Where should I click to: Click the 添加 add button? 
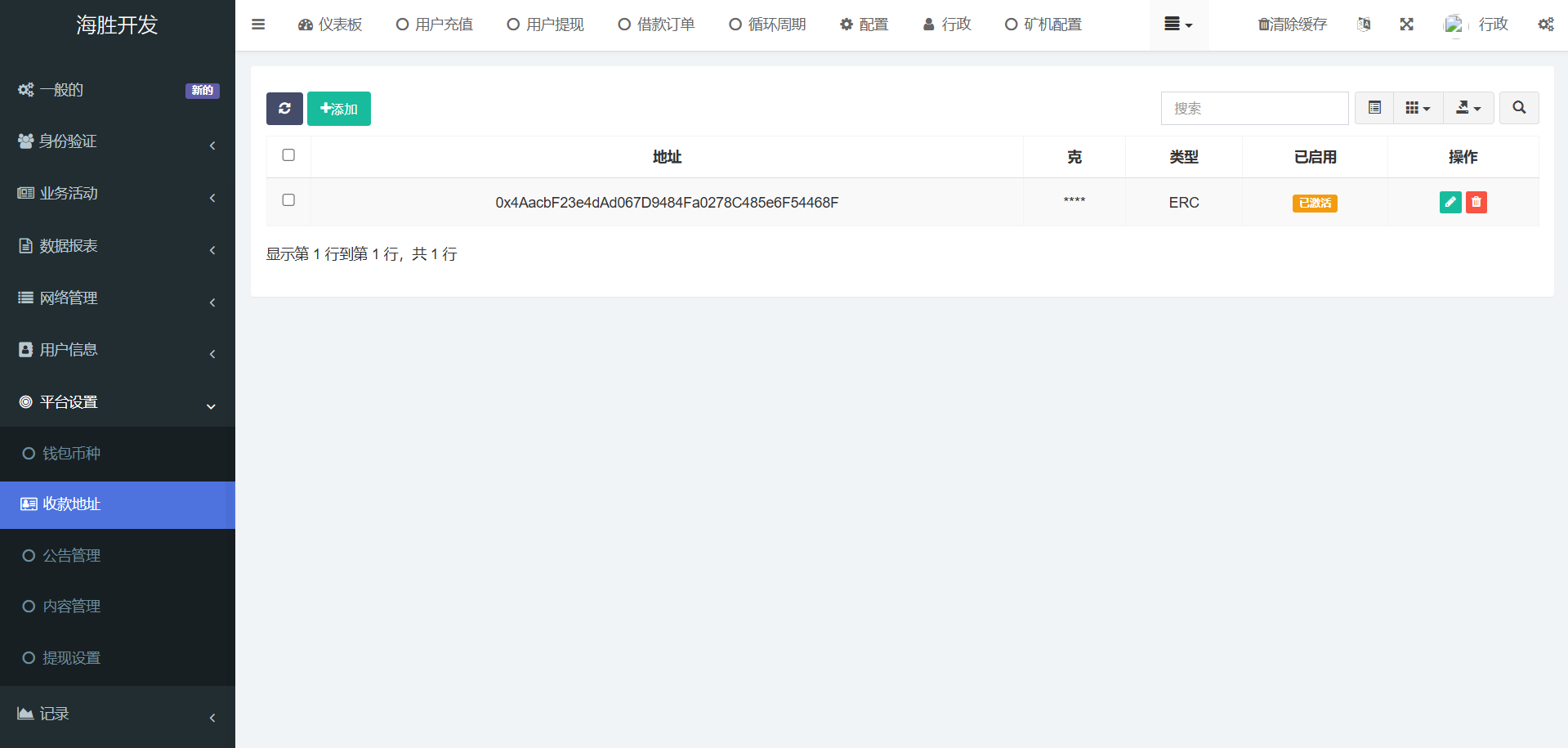pos(339,109)
